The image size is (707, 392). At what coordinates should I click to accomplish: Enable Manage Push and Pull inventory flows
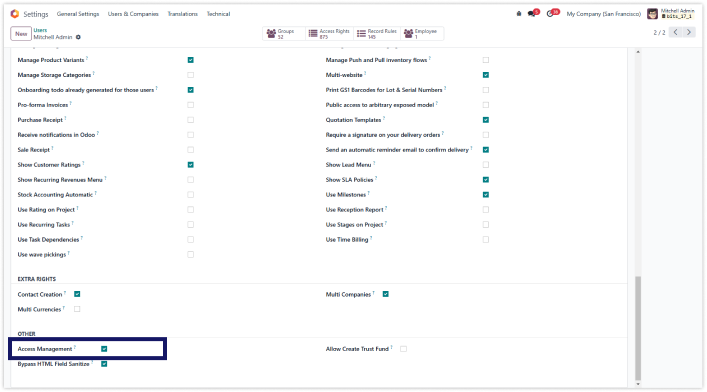[486, 60]
